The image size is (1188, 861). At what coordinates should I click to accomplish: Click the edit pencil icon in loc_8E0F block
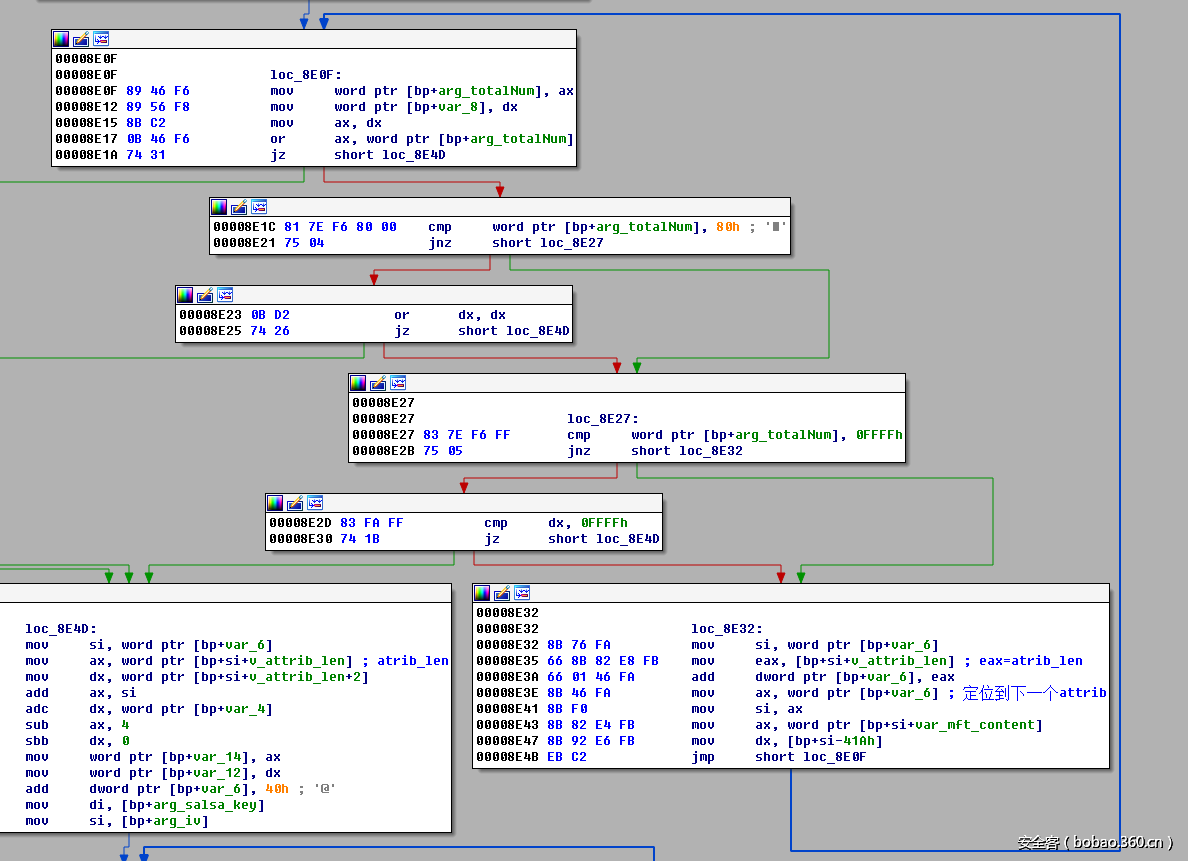coord(81,39)
